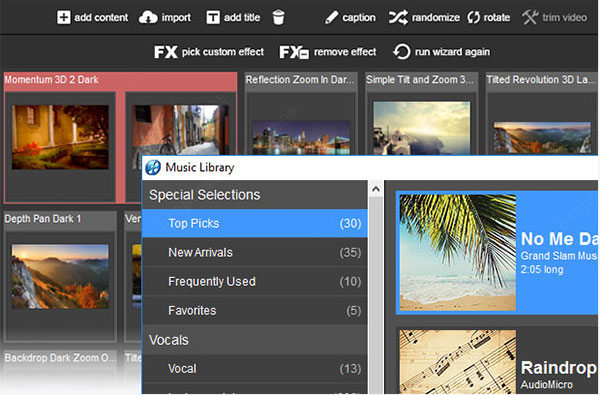
Task: Click the caption pencil icon
Action: pos(331,18)
